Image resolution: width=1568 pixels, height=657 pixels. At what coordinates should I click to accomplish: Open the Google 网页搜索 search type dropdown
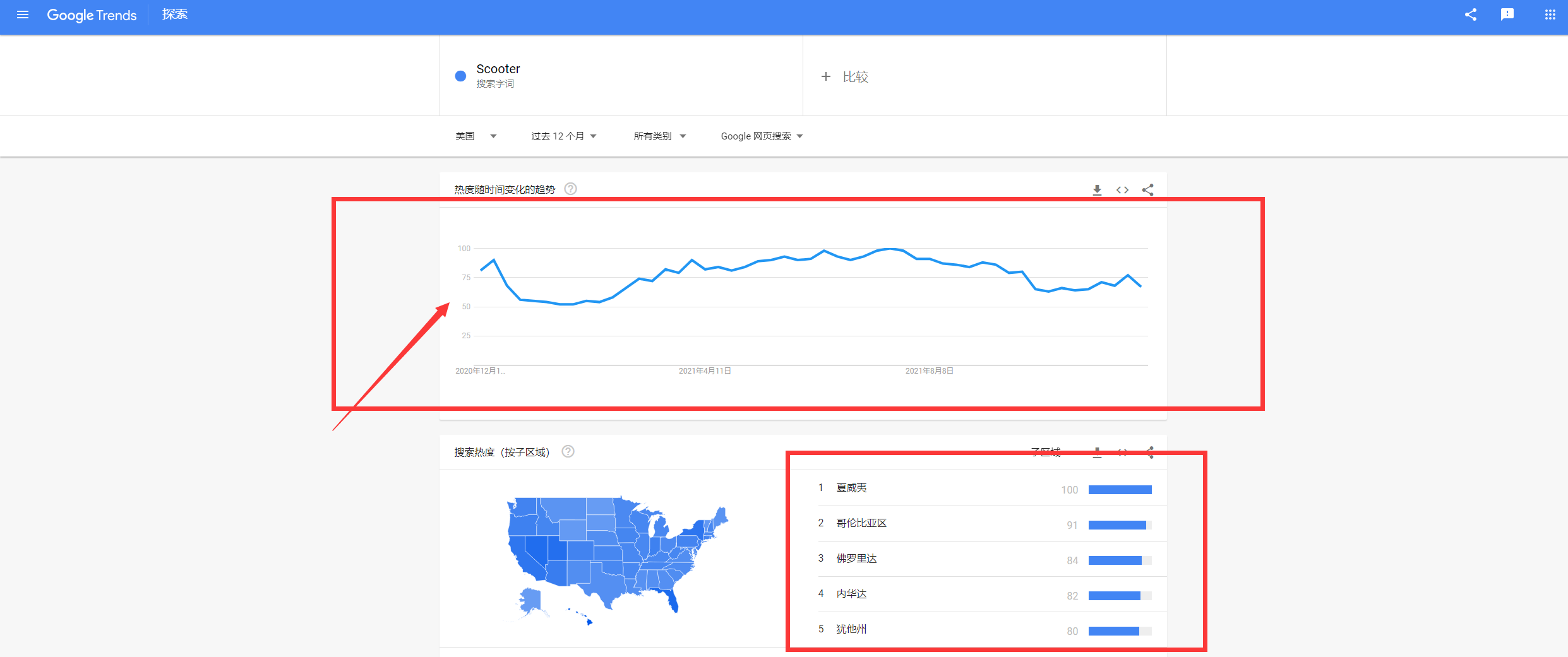(x=762, y=136)
